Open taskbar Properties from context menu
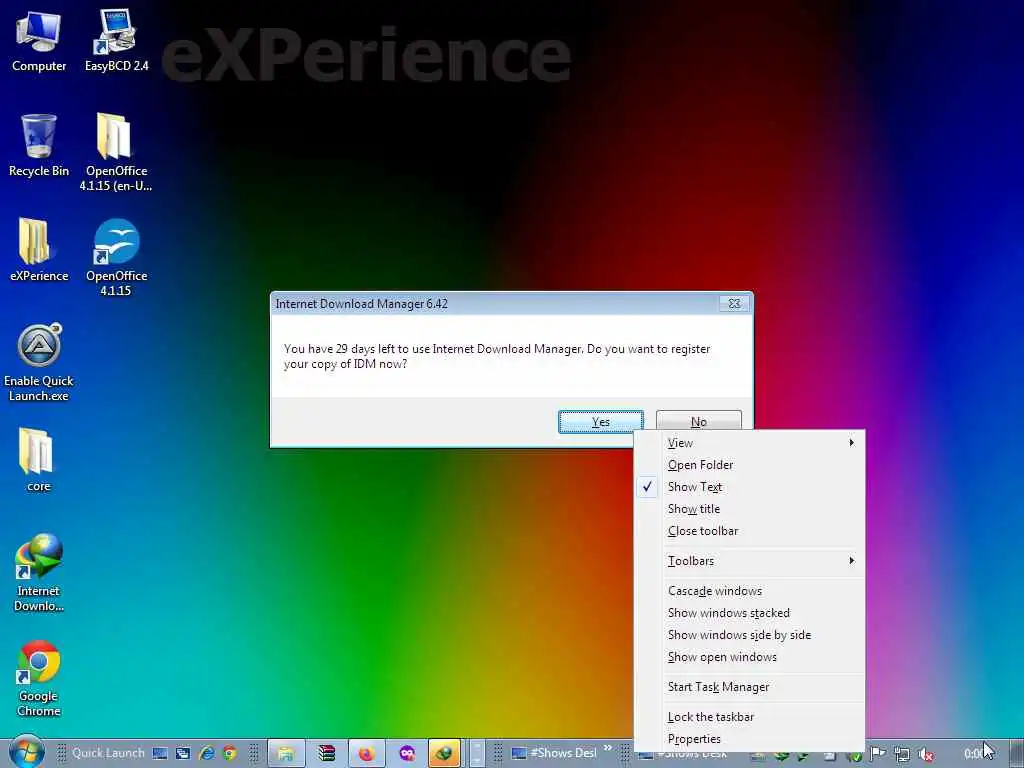The image size is (1024, 768). [x=750, y=739]
